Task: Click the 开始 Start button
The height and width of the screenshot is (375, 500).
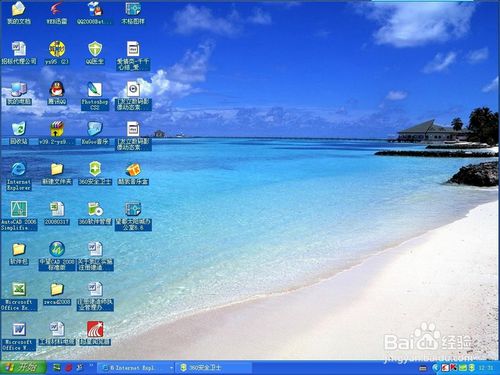Action: 23,367
